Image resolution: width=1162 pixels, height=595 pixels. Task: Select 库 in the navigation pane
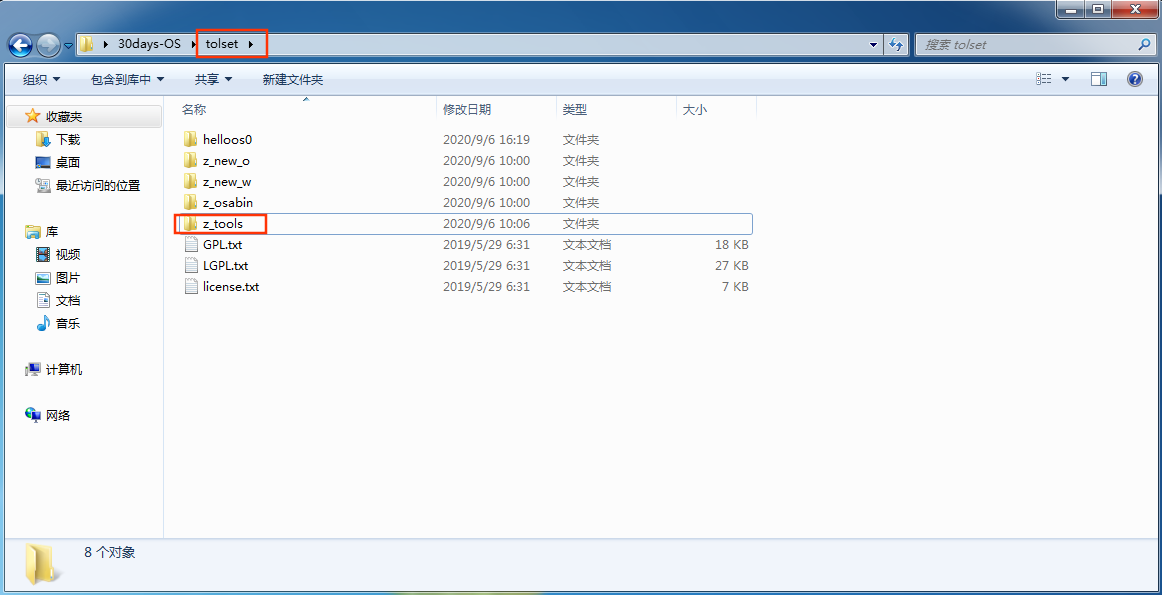pyautogui.click(x=52, y=232)
